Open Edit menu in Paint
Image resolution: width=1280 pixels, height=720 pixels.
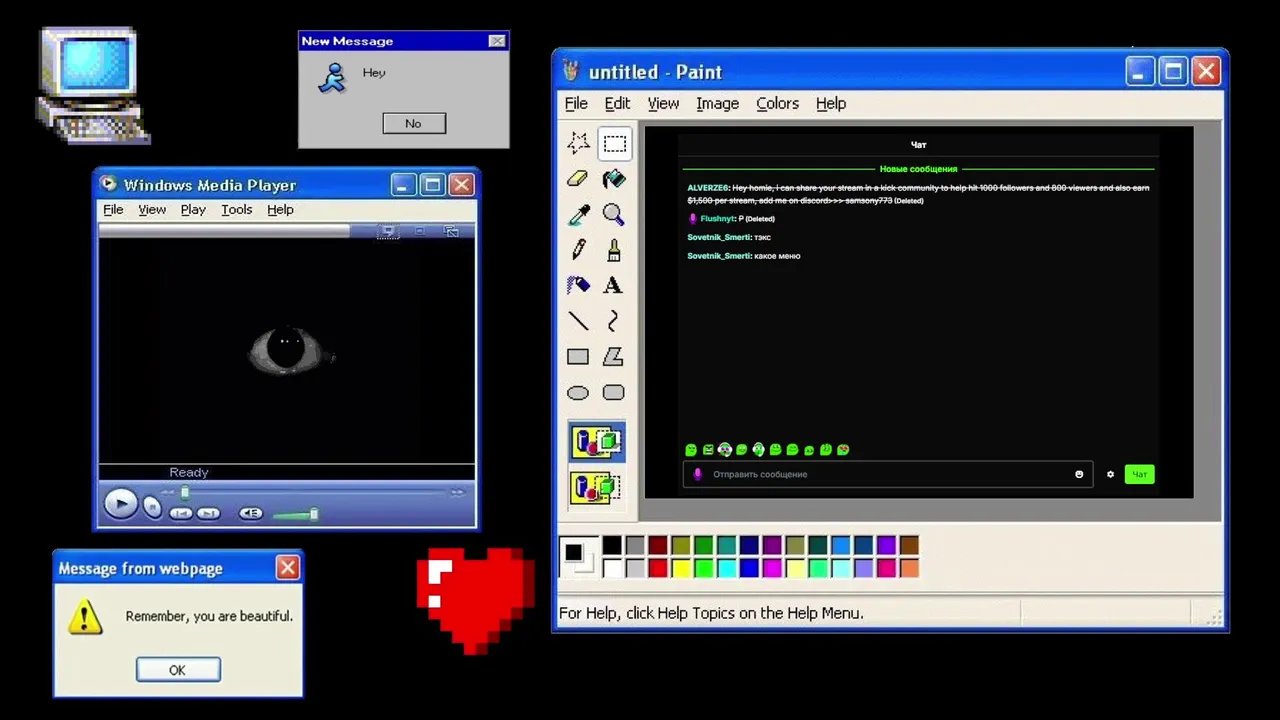click(617, 103)
